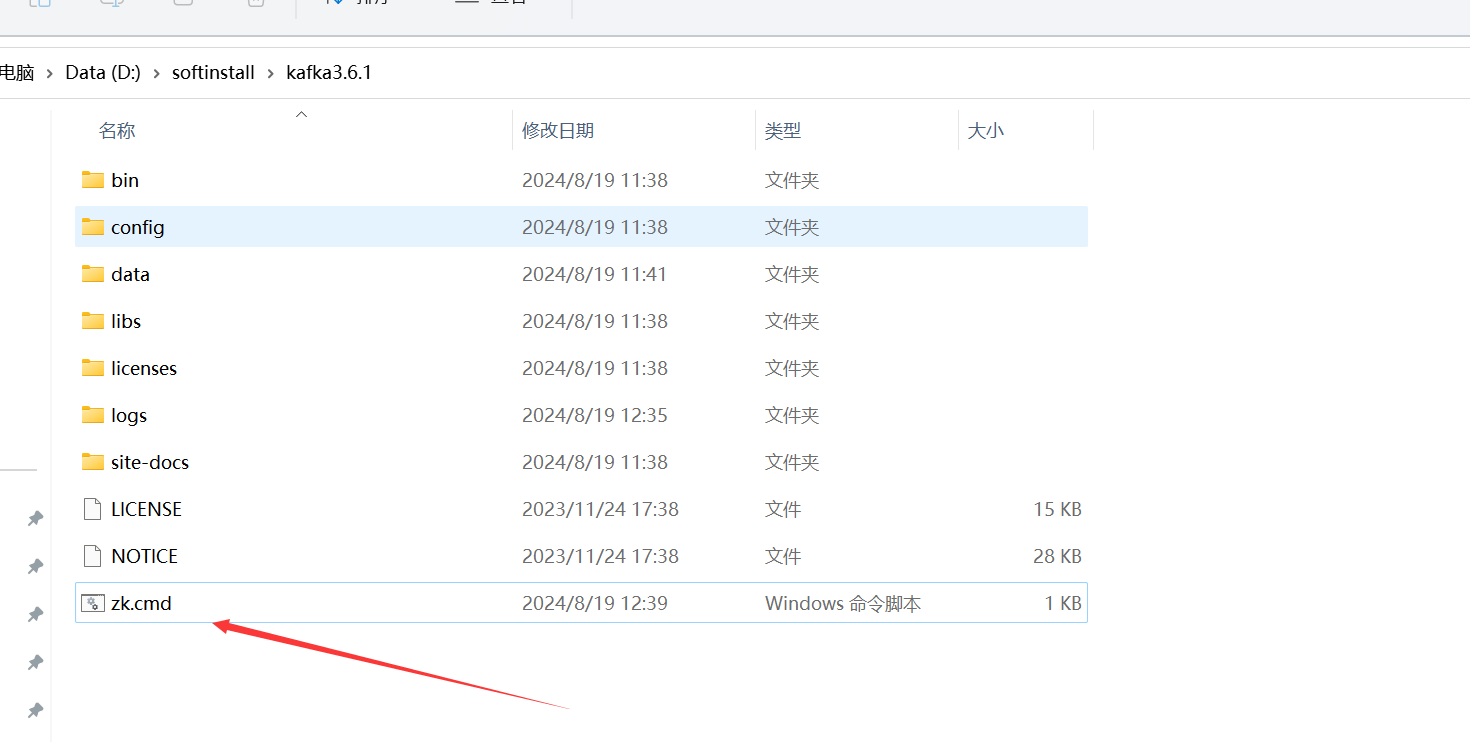The height and width of the screenshot is (742, 1470).
Task: Select the folder name bin
Action: [x=125, y=180]
